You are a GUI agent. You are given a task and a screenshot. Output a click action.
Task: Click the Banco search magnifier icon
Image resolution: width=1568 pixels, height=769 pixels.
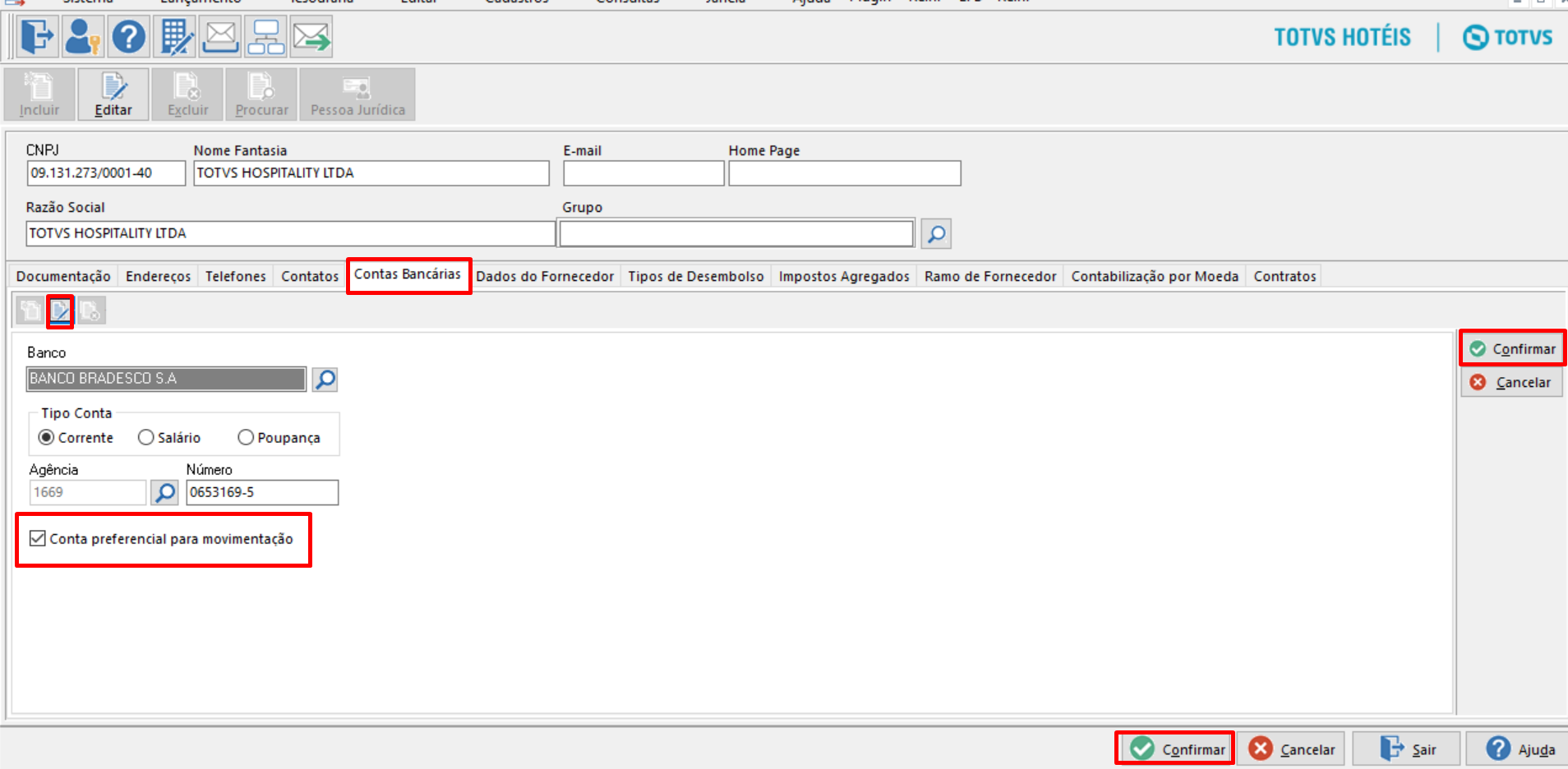point(325,379)
